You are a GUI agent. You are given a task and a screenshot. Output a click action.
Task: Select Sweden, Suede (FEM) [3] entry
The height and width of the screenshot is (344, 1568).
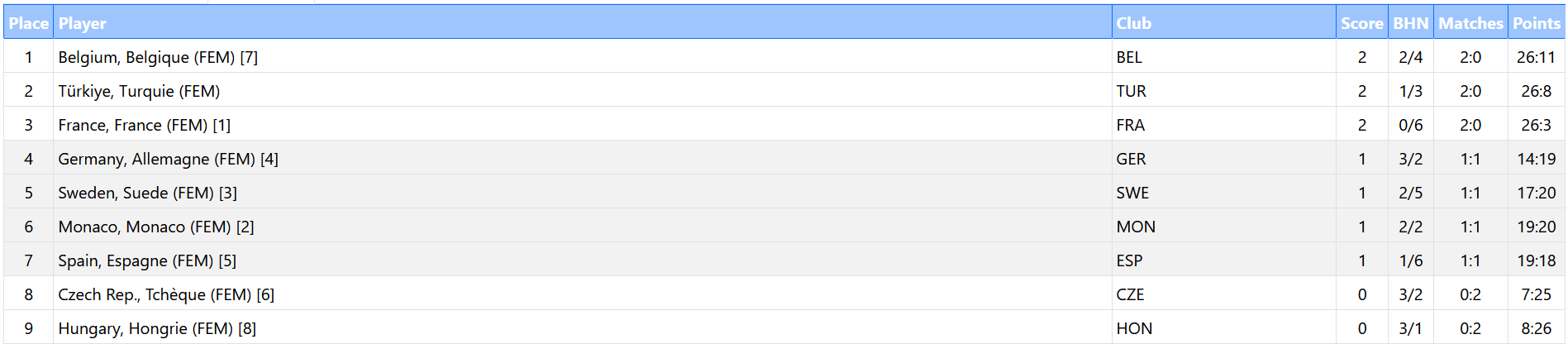point(147,193)
